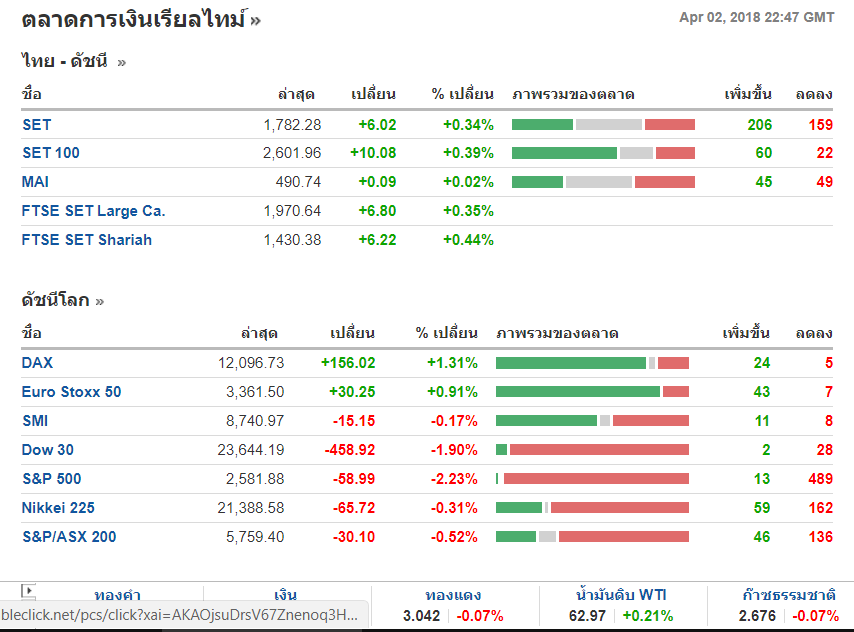This screenshot has height=632, width=854.
Task: Select Euro Stoxx 50 index
Action: 71,392
